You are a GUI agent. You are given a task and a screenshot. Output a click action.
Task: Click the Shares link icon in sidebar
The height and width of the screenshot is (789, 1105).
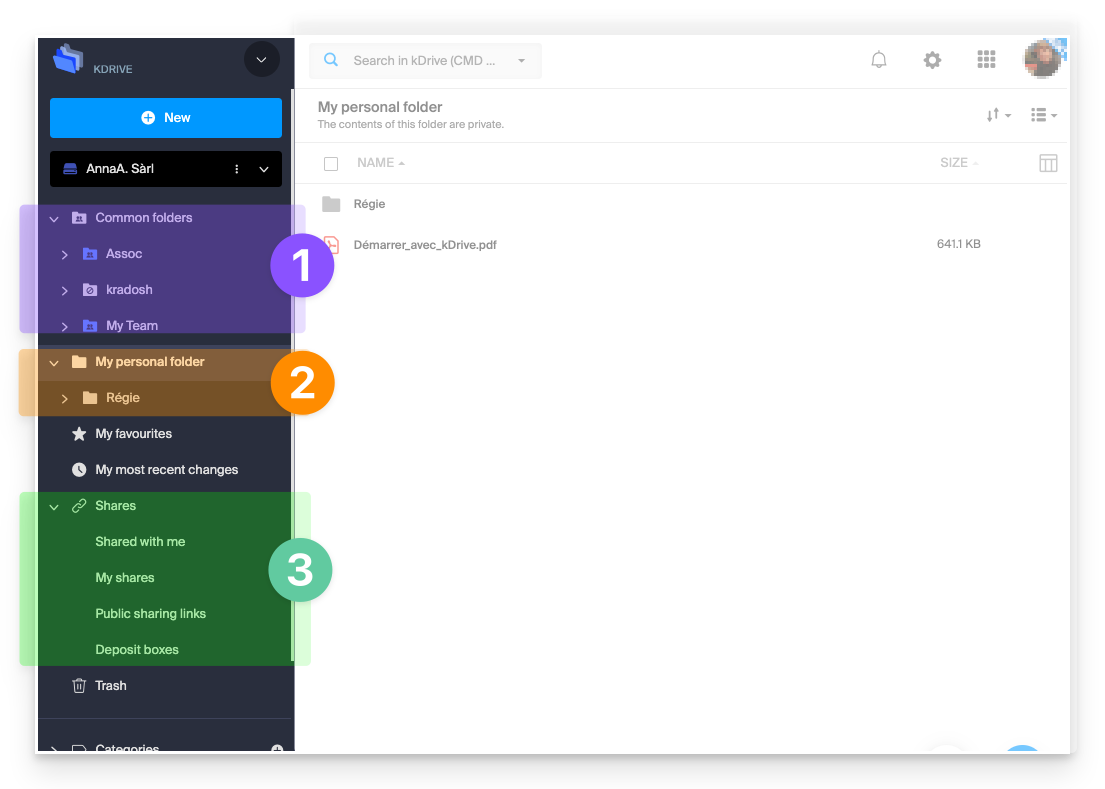tap(78, 505)
